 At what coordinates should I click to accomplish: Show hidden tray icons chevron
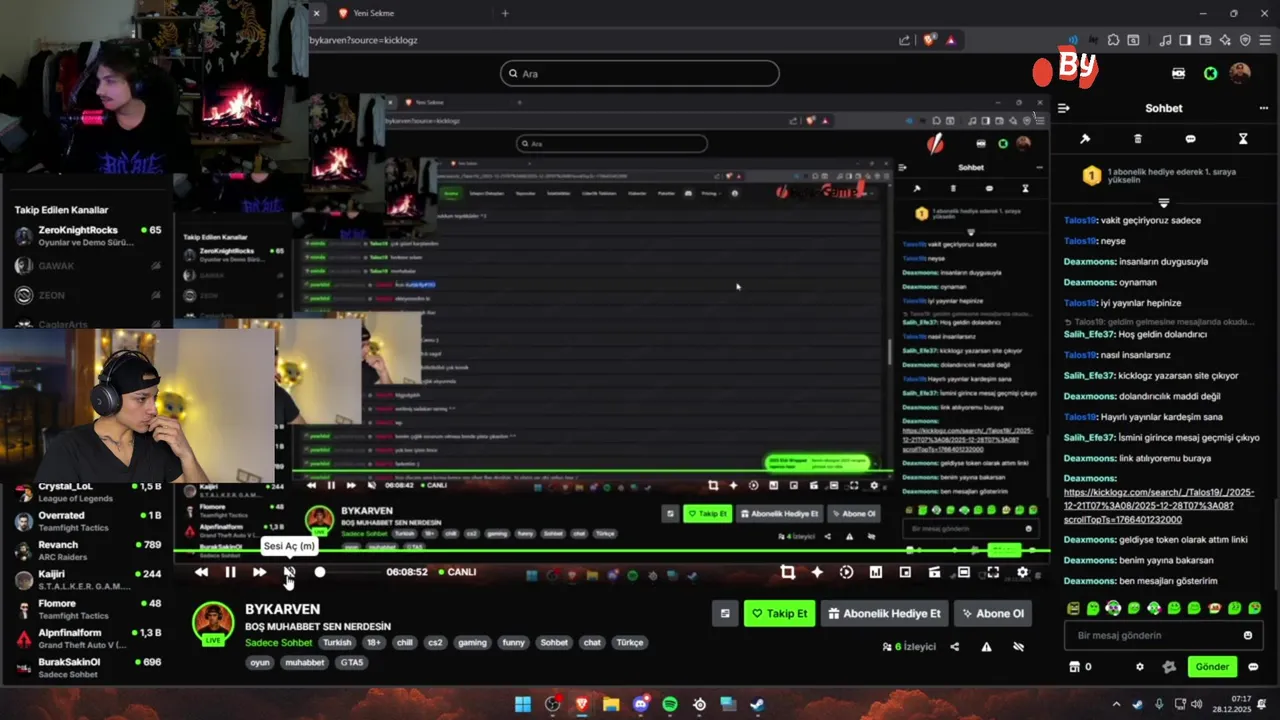pyautogui.click(x=1116, y=704)
